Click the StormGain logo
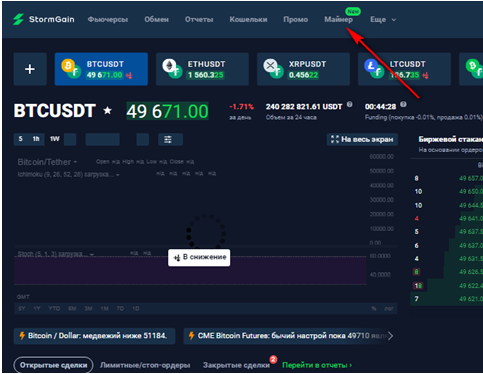The height and width of the screenshot is (374, 483). [x=44, y=19]
